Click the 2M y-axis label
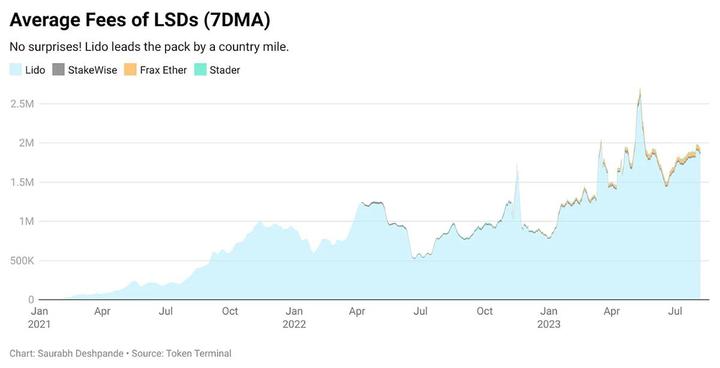The image size is (720, 368). [x=27, y=143]
